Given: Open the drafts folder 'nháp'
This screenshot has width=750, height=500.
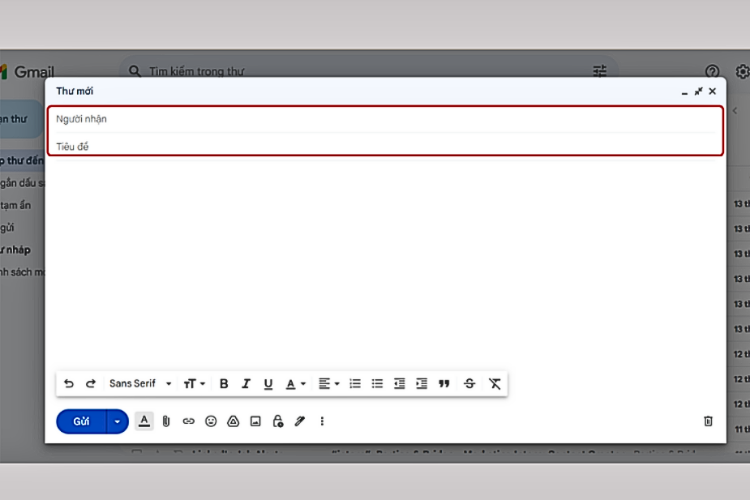Looking at the screenshot, I should [15, 249].
